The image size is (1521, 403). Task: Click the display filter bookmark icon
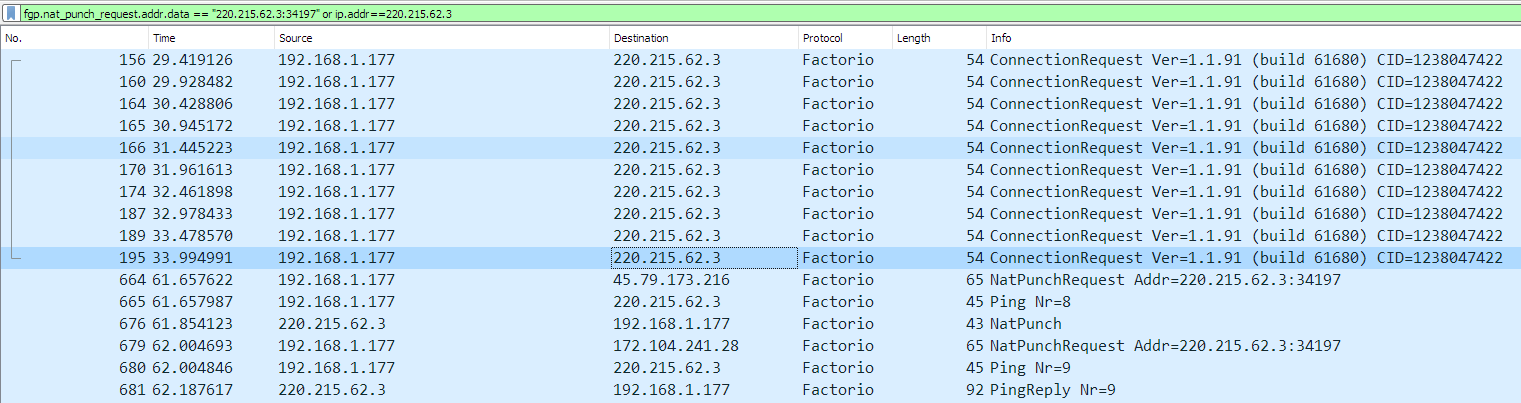(9, 15)
